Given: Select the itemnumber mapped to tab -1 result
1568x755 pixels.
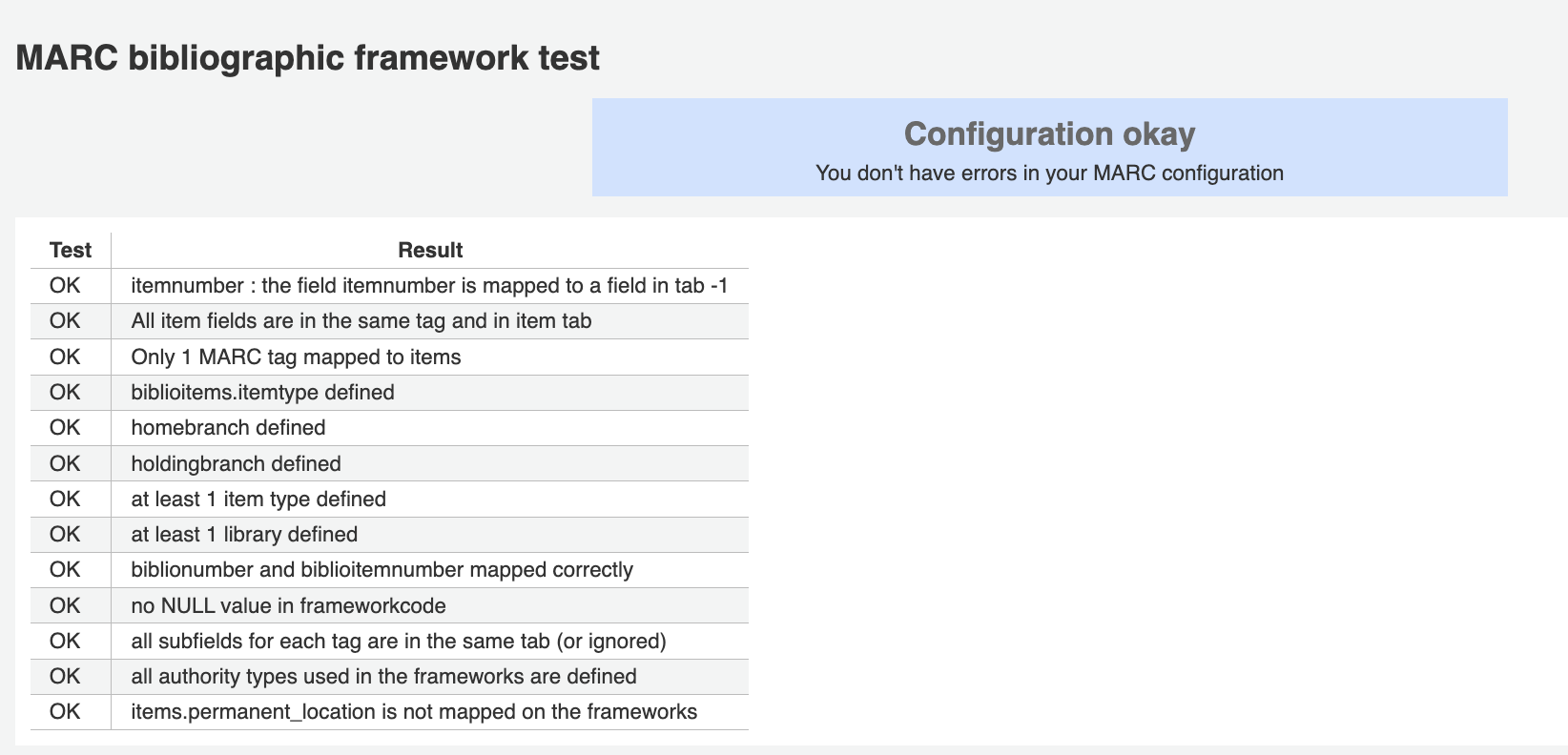Looking at the screenshot, I should [429, 286].
